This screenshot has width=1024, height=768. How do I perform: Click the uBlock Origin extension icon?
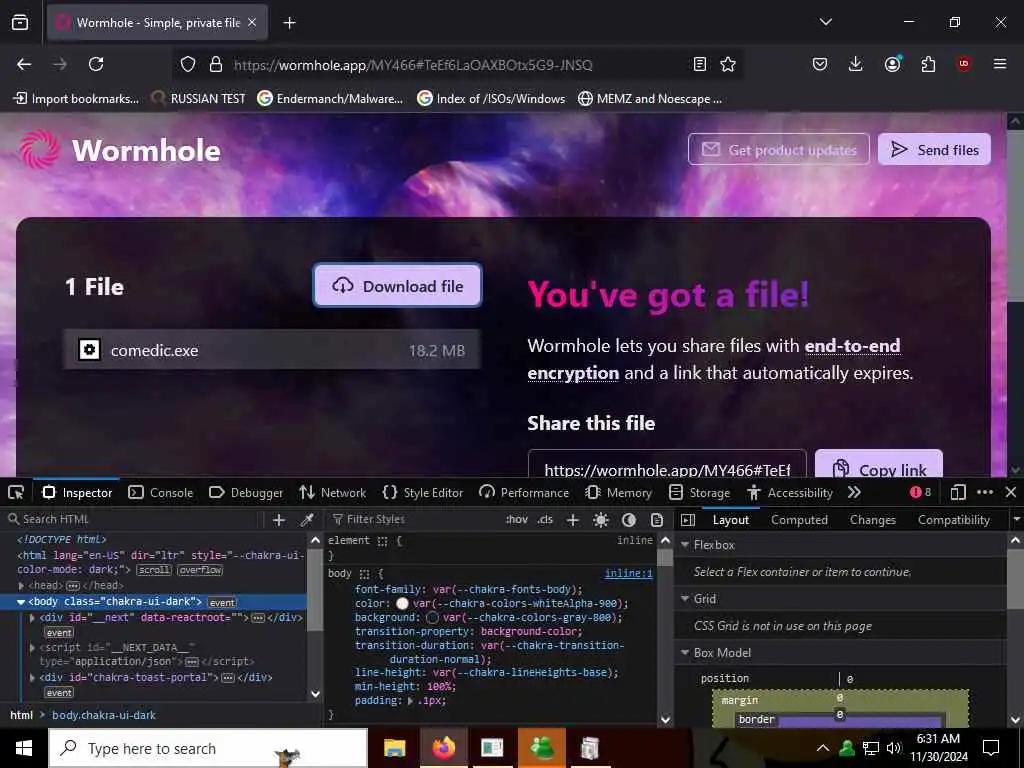pyautogui.click(x=963, y=64)
